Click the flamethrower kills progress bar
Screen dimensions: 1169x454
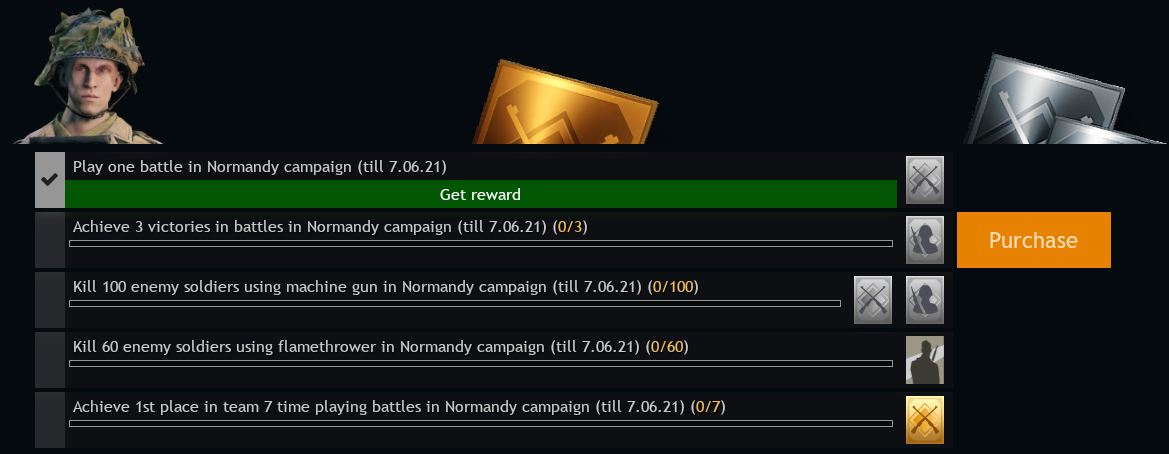click(480, 363)
